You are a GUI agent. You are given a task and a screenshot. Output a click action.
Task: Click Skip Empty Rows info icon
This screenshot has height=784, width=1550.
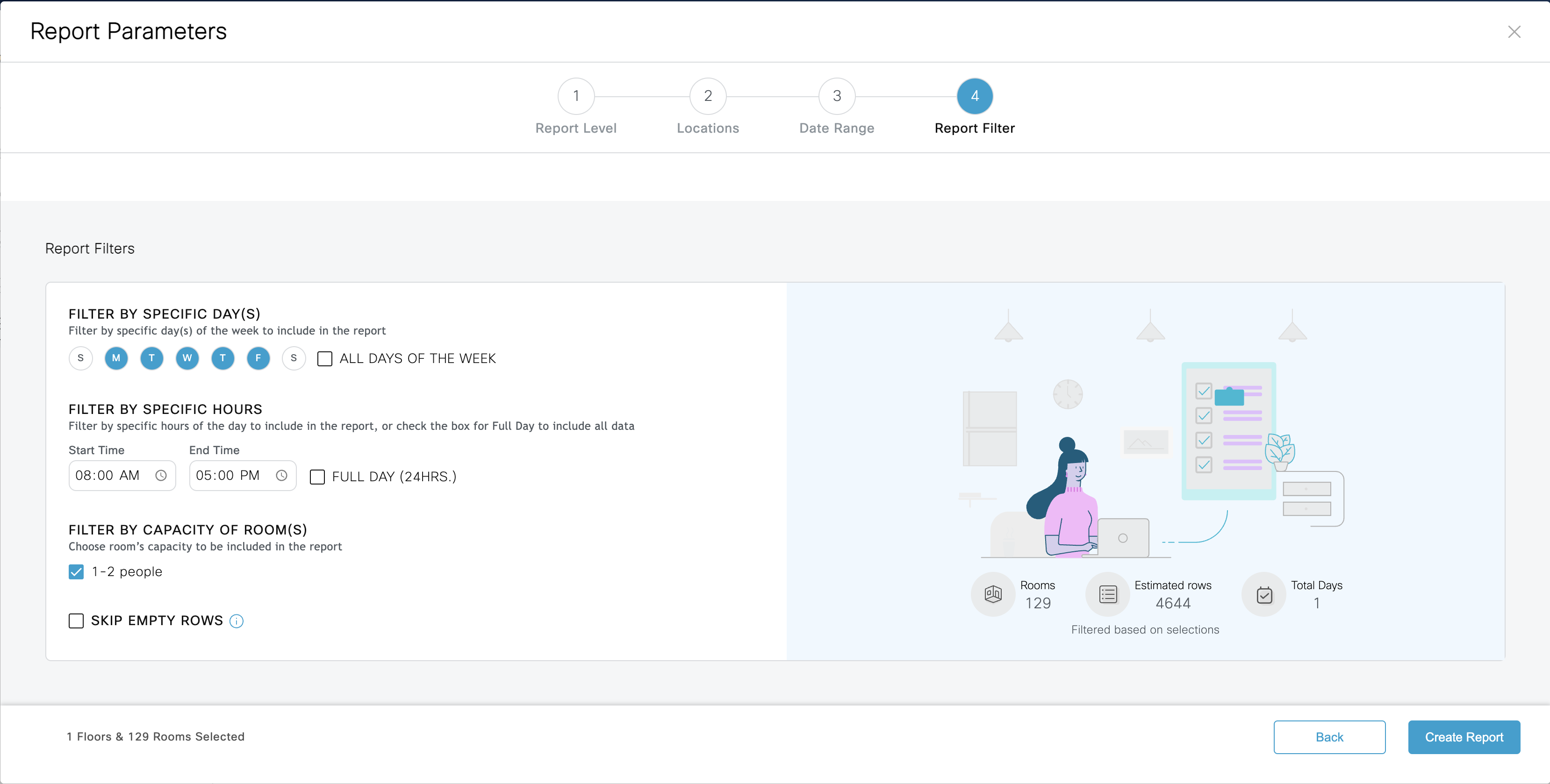(x=237, y=621)
